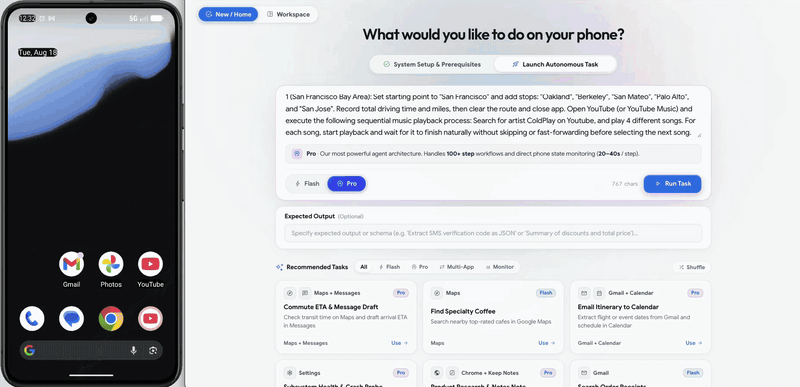Click calendar icon on Gmail + Calendar card

[599, 293]
